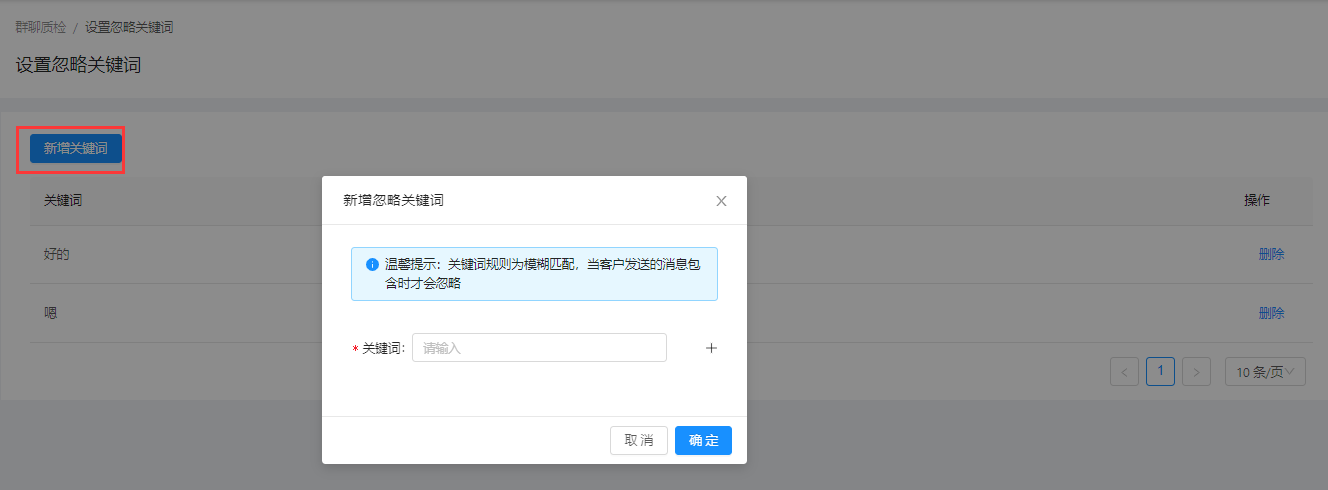Select page 1 in pagination

click(1160, 371)
